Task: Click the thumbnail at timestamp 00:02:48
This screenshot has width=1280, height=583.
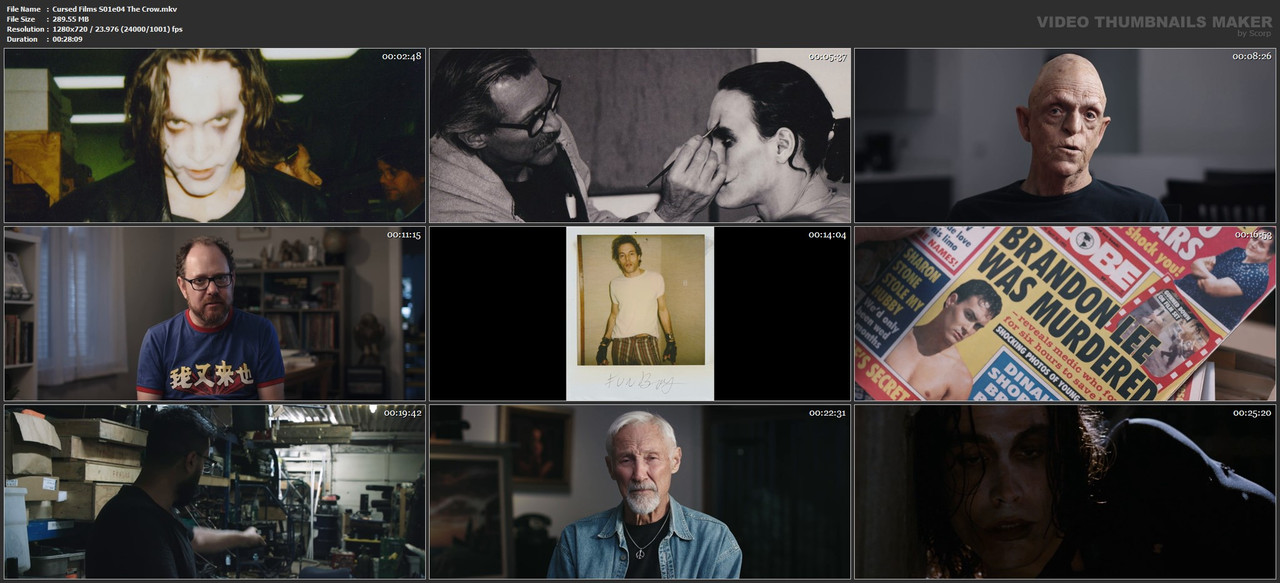Action: pyautogui.click(x=215, y=135)
